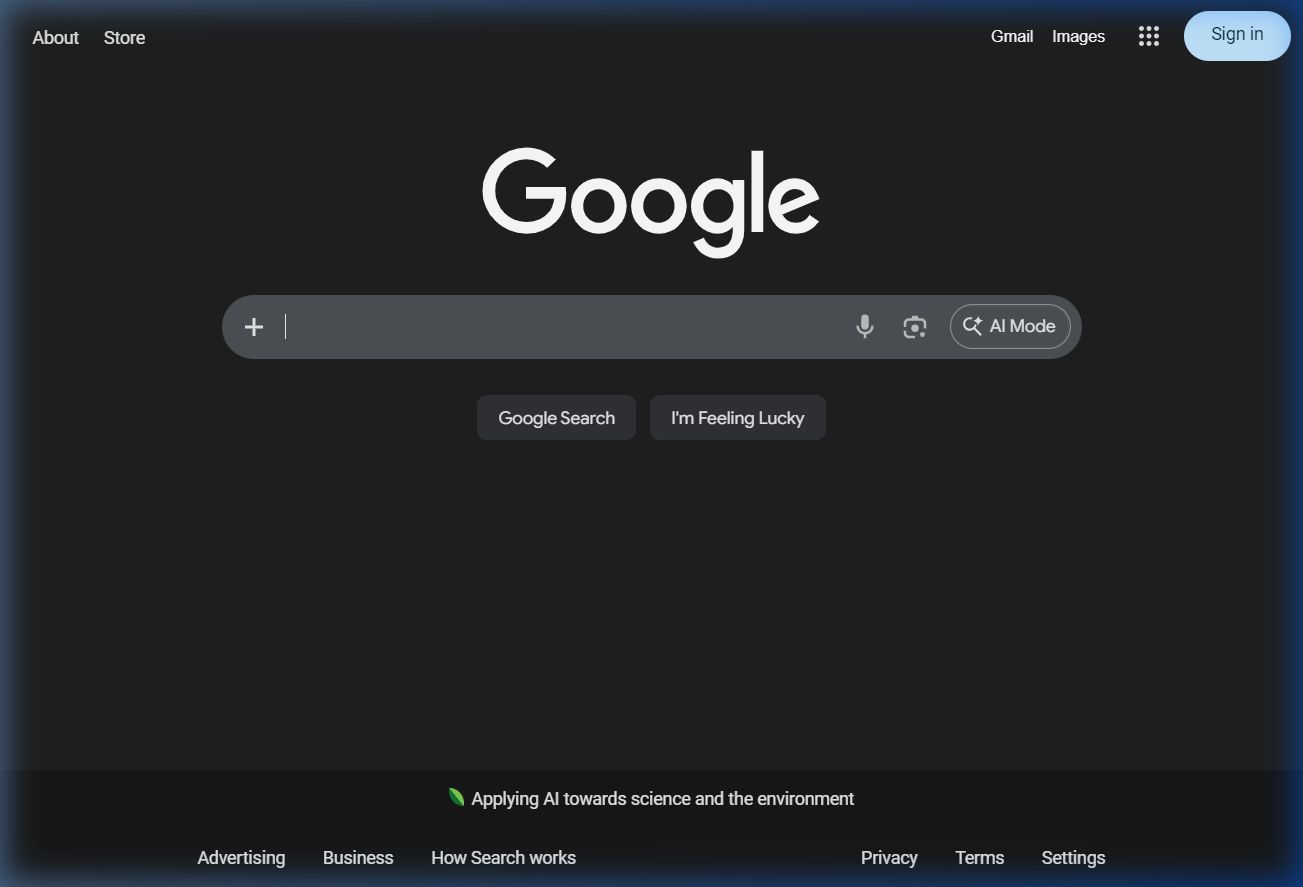Switch to AI Mode search
This screenshot has width=1303, height=887.
pos(1009,327)
